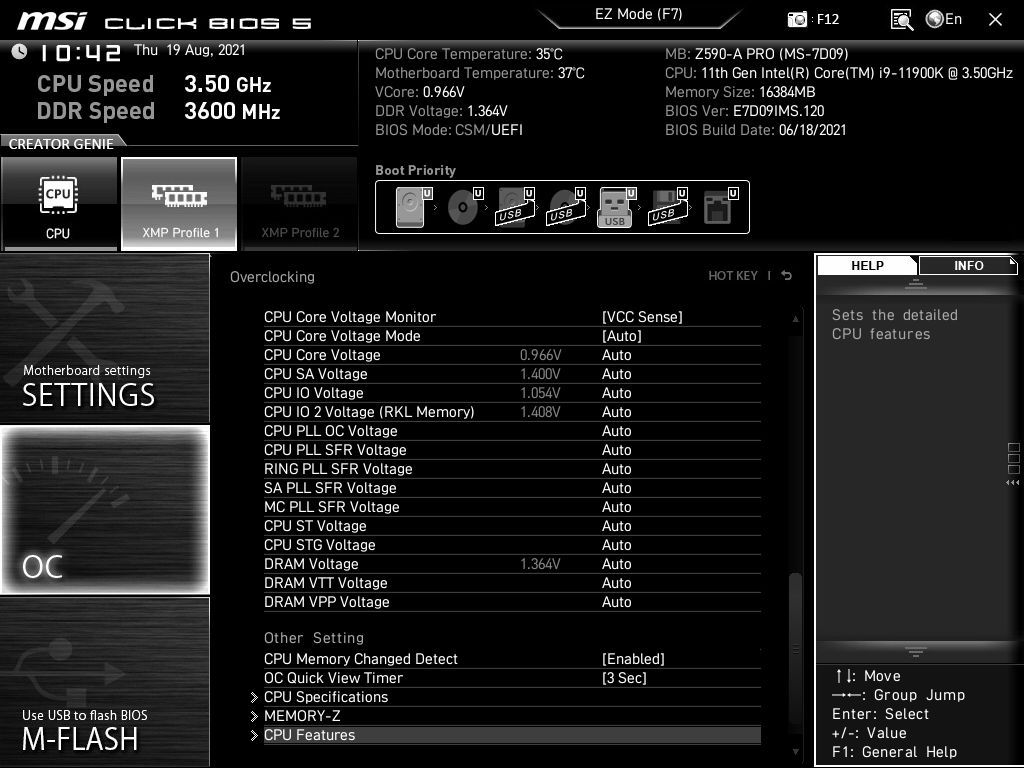Click the back arrow next to HOT KEY

787,276
